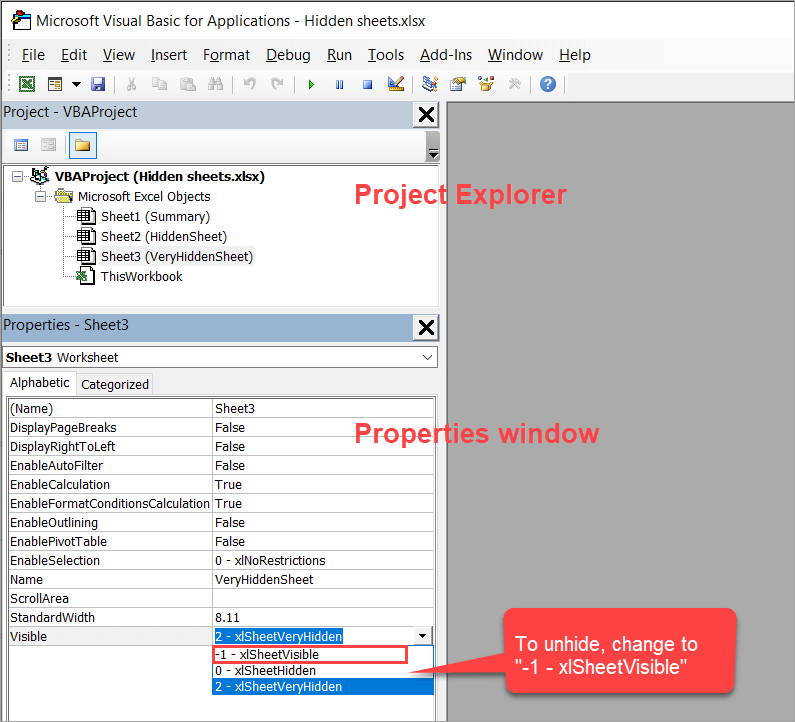Select ThisWorkbook in project tree
Viewport: 795px width, 722px height.
click(x=141, y=276)
